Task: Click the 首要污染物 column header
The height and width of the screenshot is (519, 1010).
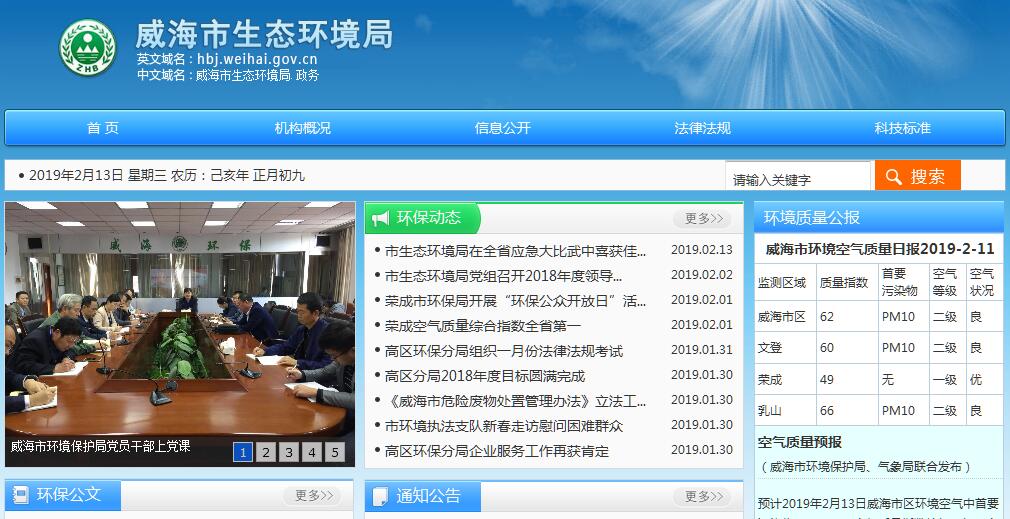Action: point(899,282)
